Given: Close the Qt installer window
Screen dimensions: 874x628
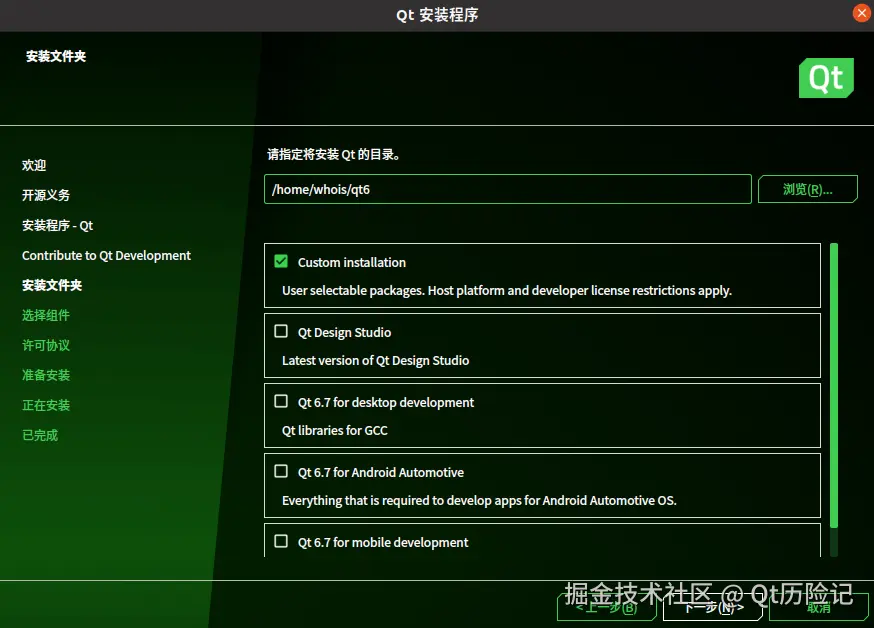Looking at the screenshot, I should (x=862, y=13).
